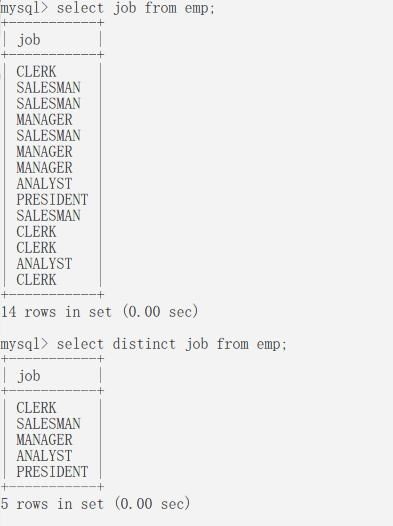This screenshot has height=526, width=393.
Task: Click the '14 rows in set' status line
Action: coord(100,312)
